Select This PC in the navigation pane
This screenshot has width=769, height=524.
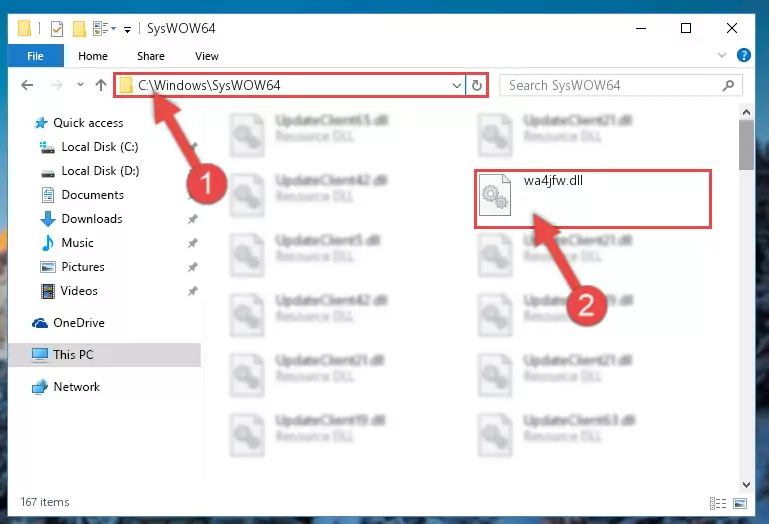tap(73, 355)
